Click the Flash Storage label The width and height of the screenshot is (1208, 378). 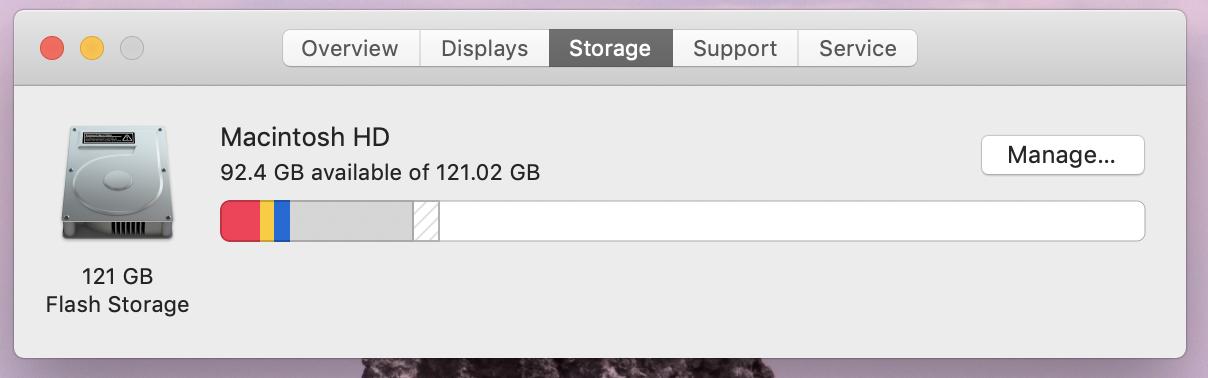click(x=118, y=304)
